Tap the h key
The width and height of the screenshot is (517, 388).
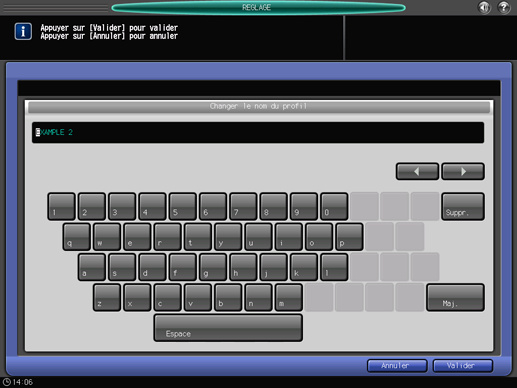243,267
